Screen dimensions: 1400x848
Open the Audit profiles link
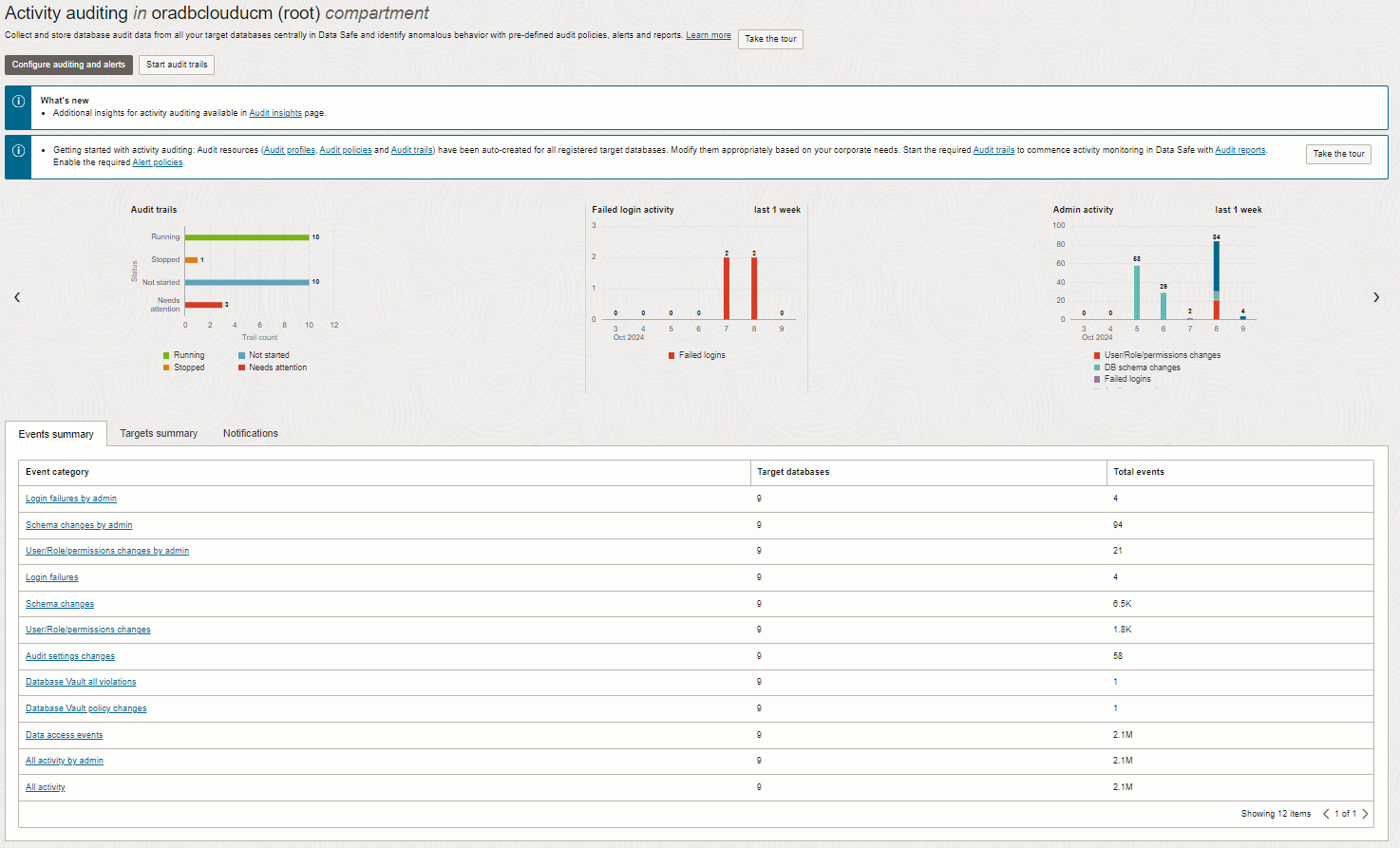pyautogui.click(x=290, y=150)
